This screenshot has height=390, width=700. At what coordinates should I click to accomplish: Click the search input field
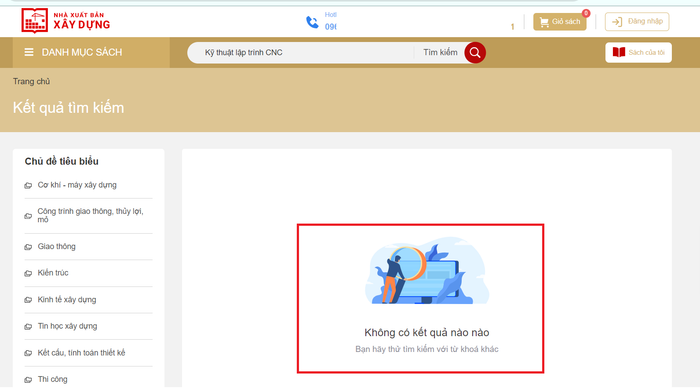[x=301, y=53]
